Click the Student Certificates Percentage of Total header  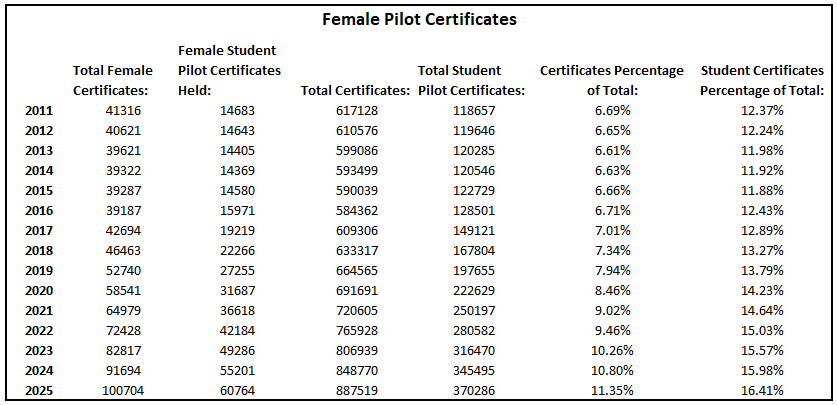click(762, 80)
